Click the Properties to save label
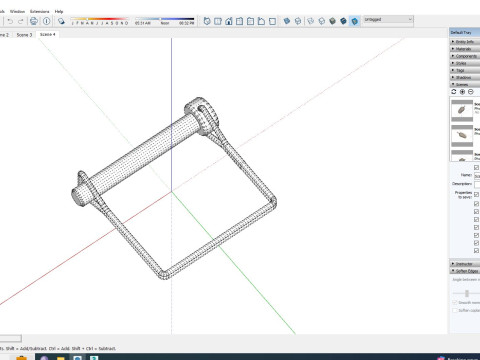The height and width of the screenshot is (360, 480). 463,195
